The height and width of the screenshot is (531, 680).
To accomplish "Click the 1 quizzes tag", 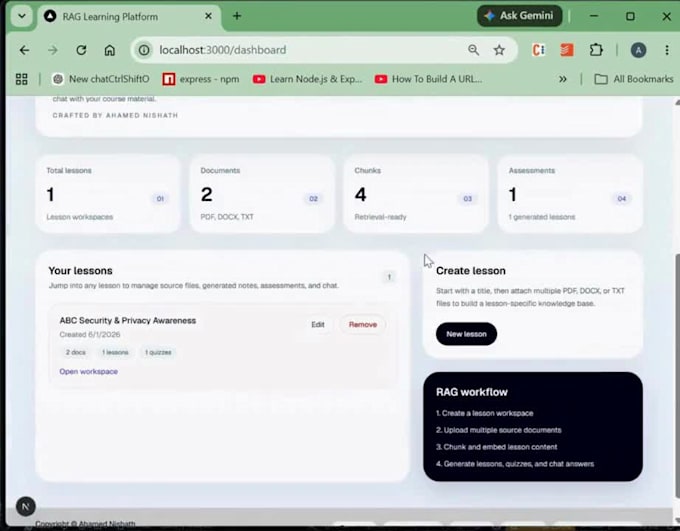I will coord(158,352).
